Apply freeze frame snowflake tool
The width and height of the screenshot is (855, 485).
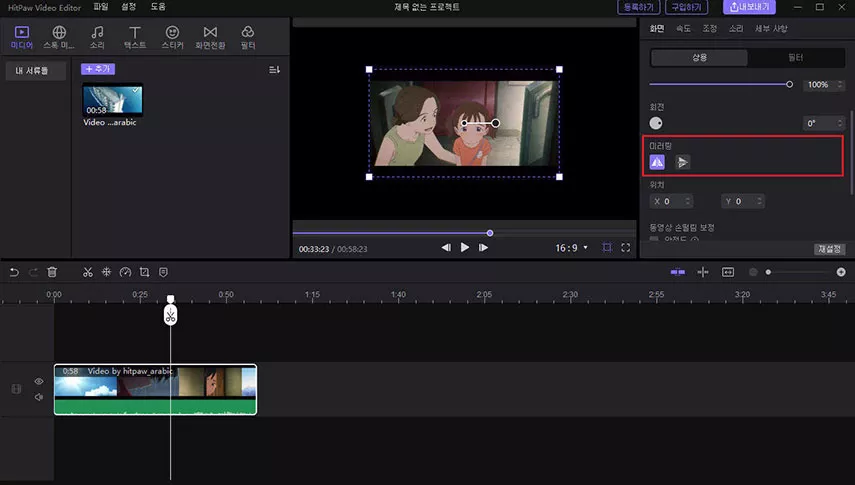point(106,272)
